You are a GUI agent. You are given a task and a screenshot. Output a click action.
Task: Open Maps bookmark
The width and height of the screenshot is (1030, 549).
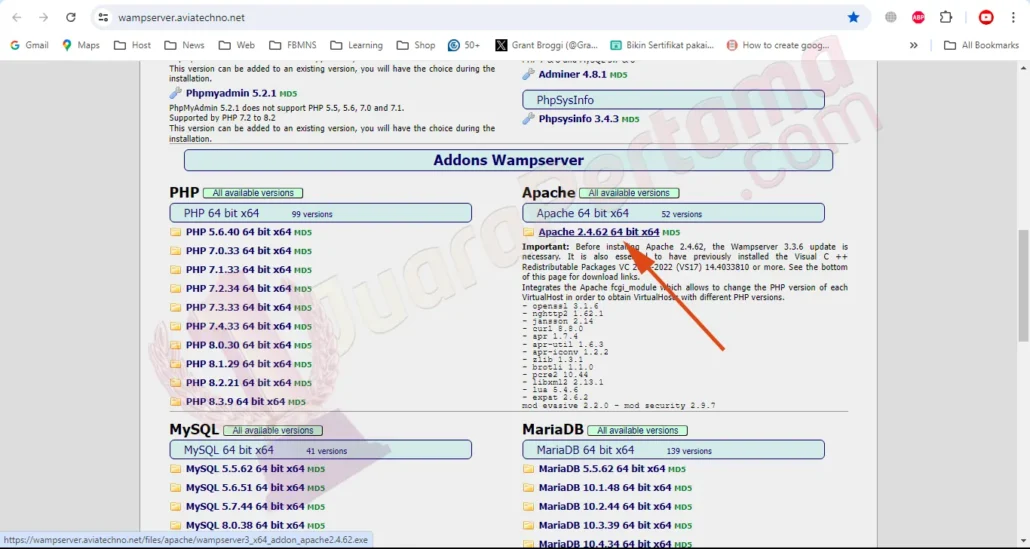click(x=81, y=45)
